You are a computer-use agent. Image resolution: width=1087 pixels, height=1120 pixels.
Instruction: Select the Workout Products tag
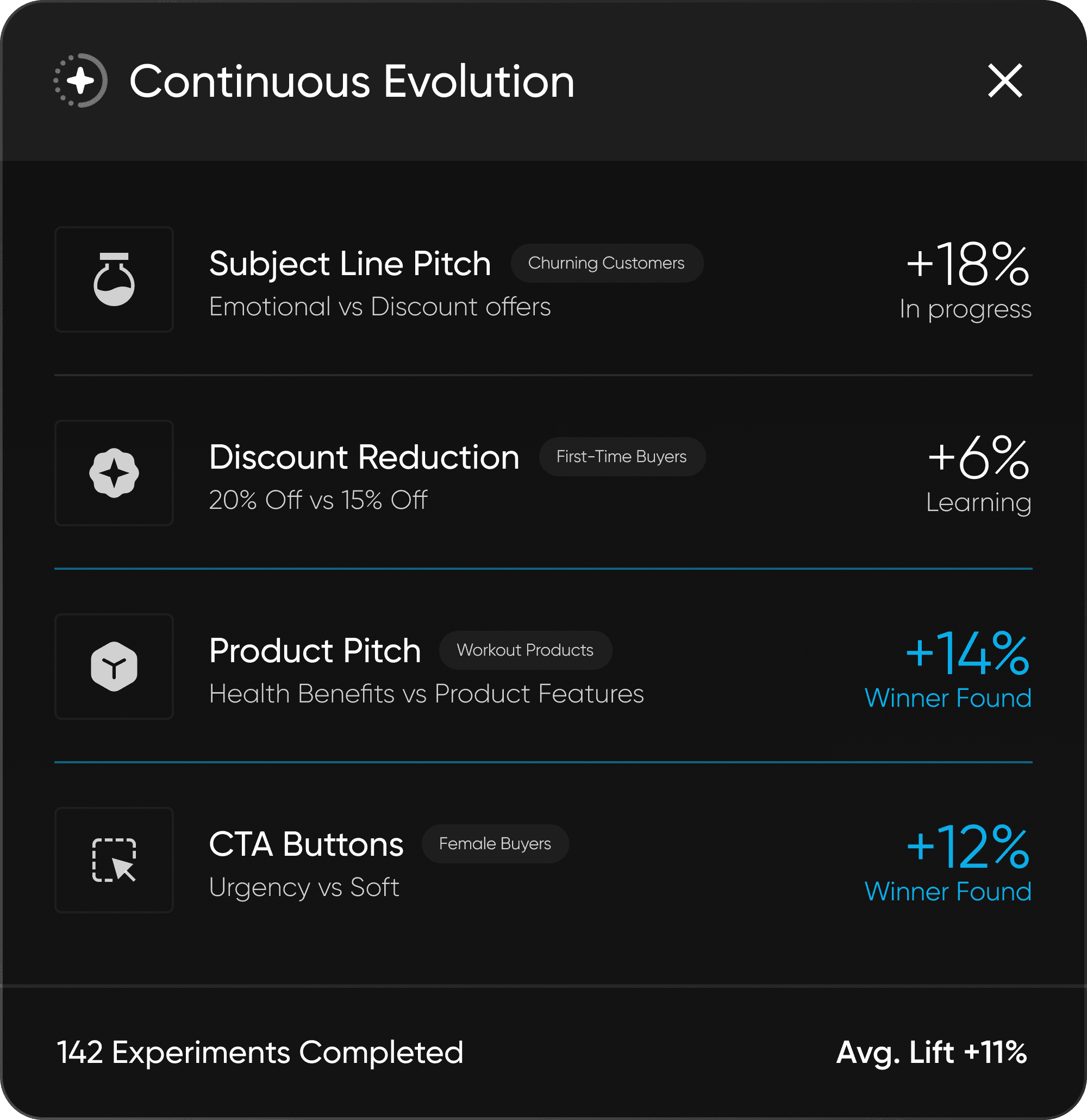tap(525, 650)
